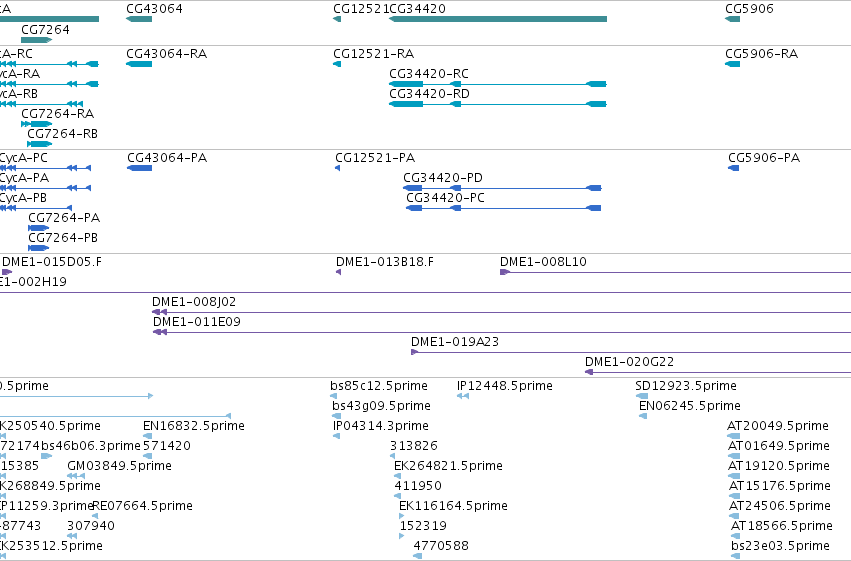Image resolution: width=851 pixels, height=561 pixels.
Task: Select protein CG7264-PA
Action: 64,218
